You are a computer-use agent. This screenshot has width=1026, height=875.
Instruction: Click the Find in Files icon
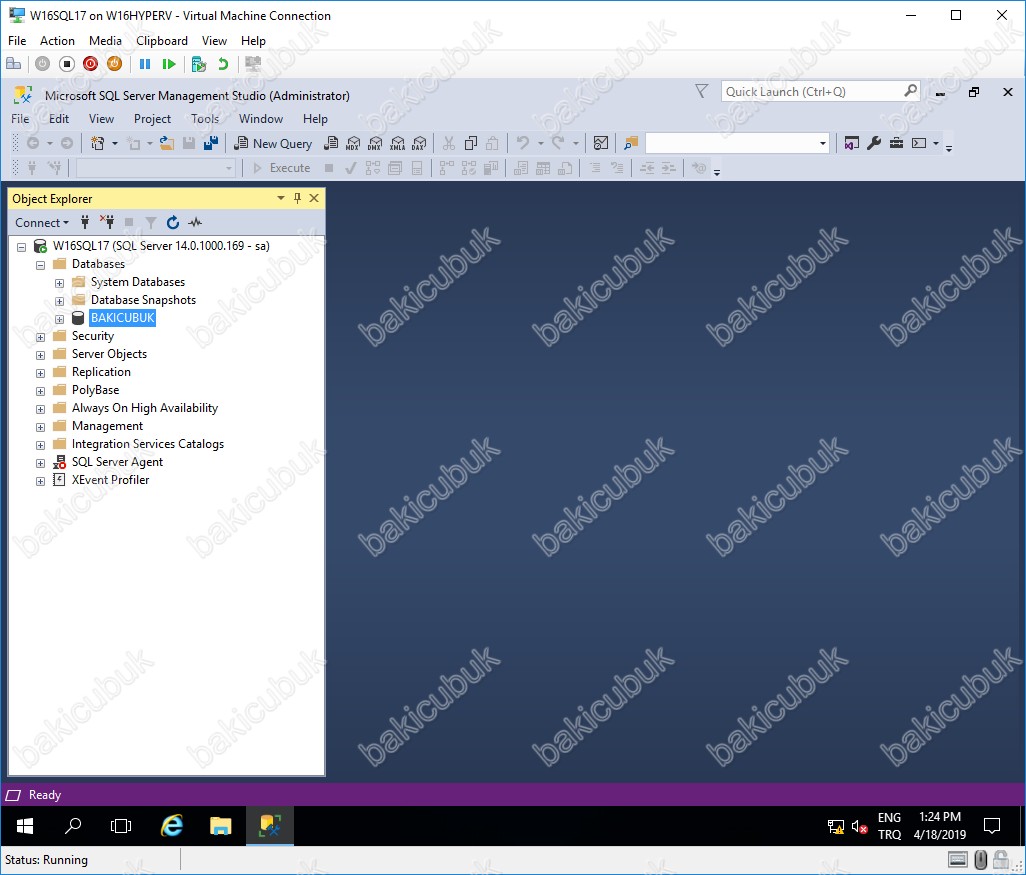point(631,143)
